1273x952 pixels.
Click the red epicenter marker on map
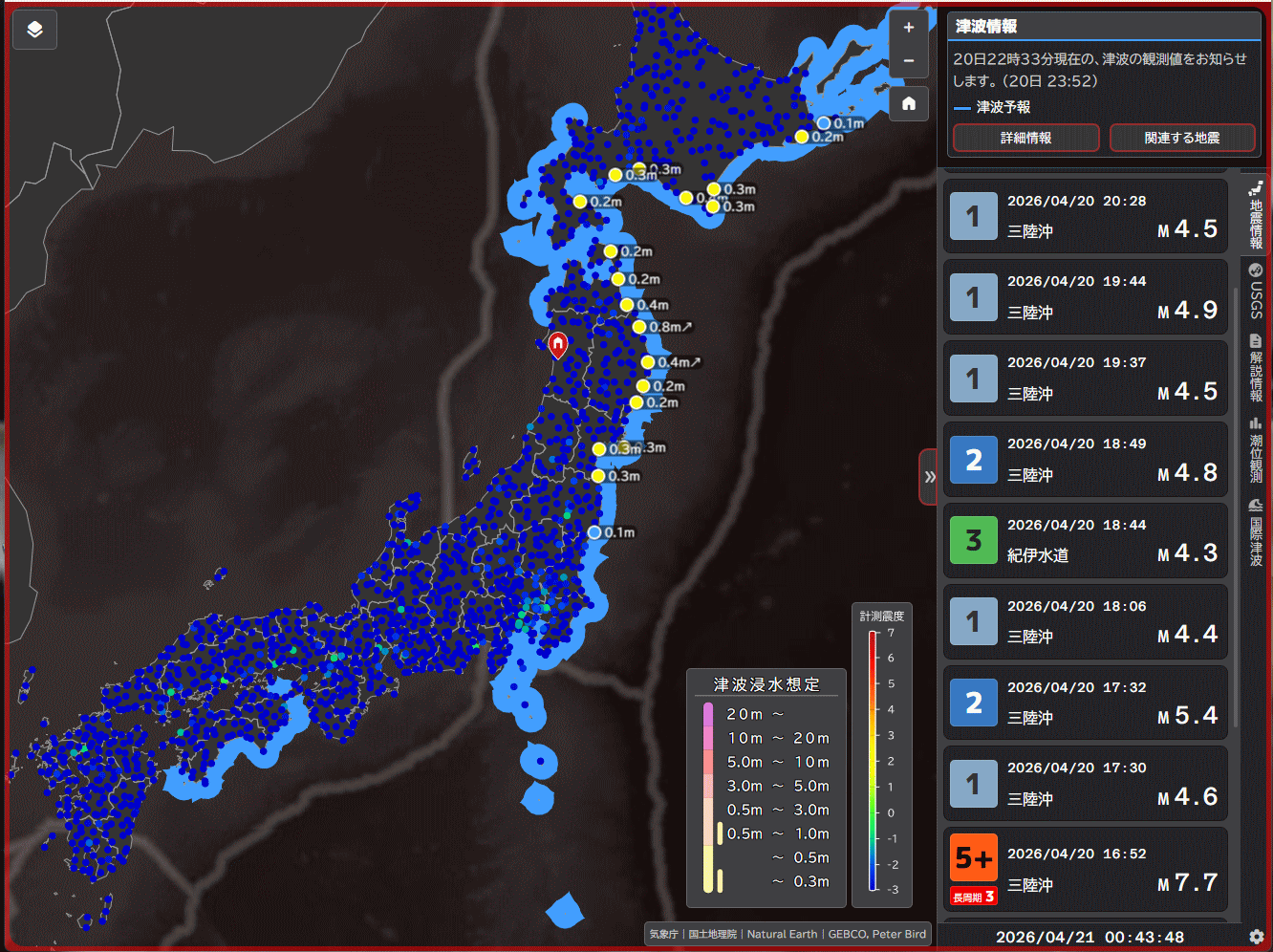point(558,344)
